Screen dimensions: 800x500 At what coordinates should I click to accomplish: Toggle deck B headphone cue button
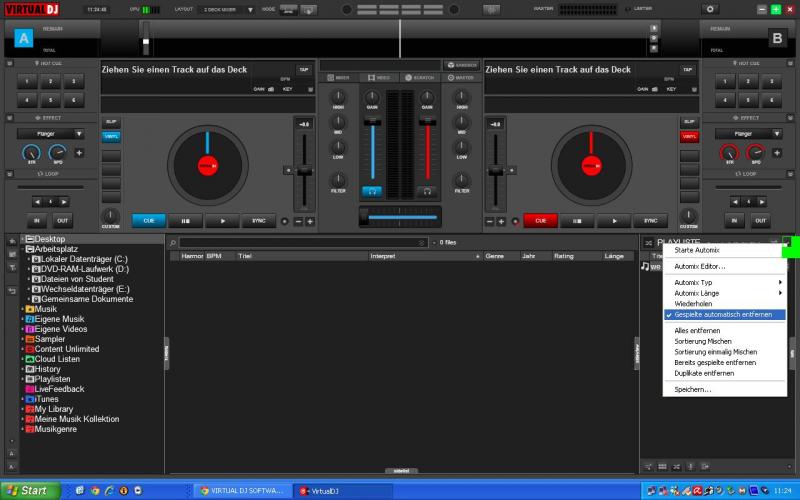427,191
